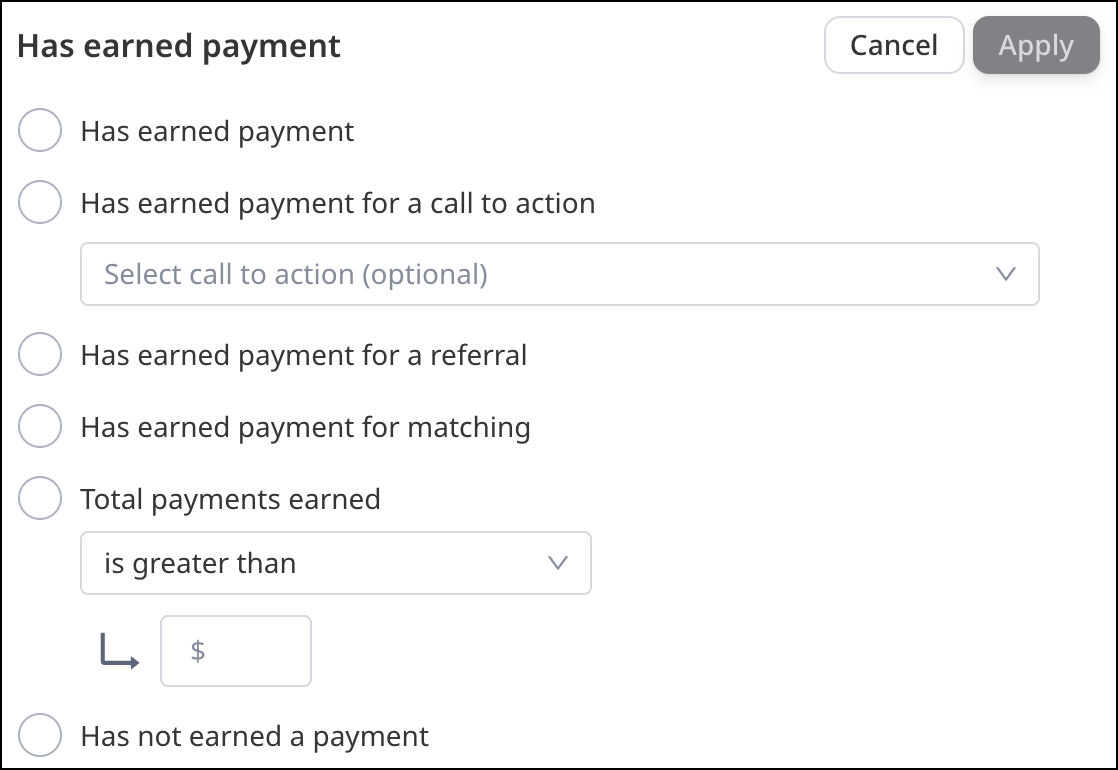Image resolution: width=1118 pixels, height=770 pixels.
Task: Select the 'Has earned payment for a referral' radio
Action: tap(41, 355)
